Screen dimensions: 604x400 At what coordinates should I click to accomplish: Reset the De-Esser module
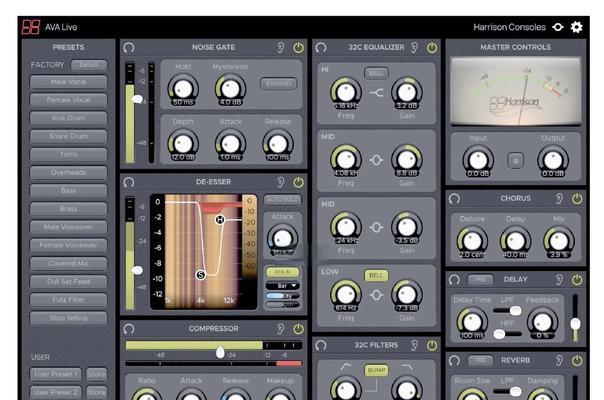coord(129,182)
